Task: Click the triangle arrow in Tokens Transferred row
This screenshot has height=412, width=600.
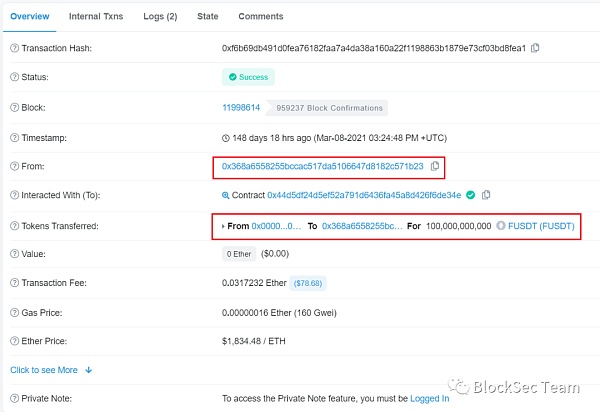Action: point(223,226)
